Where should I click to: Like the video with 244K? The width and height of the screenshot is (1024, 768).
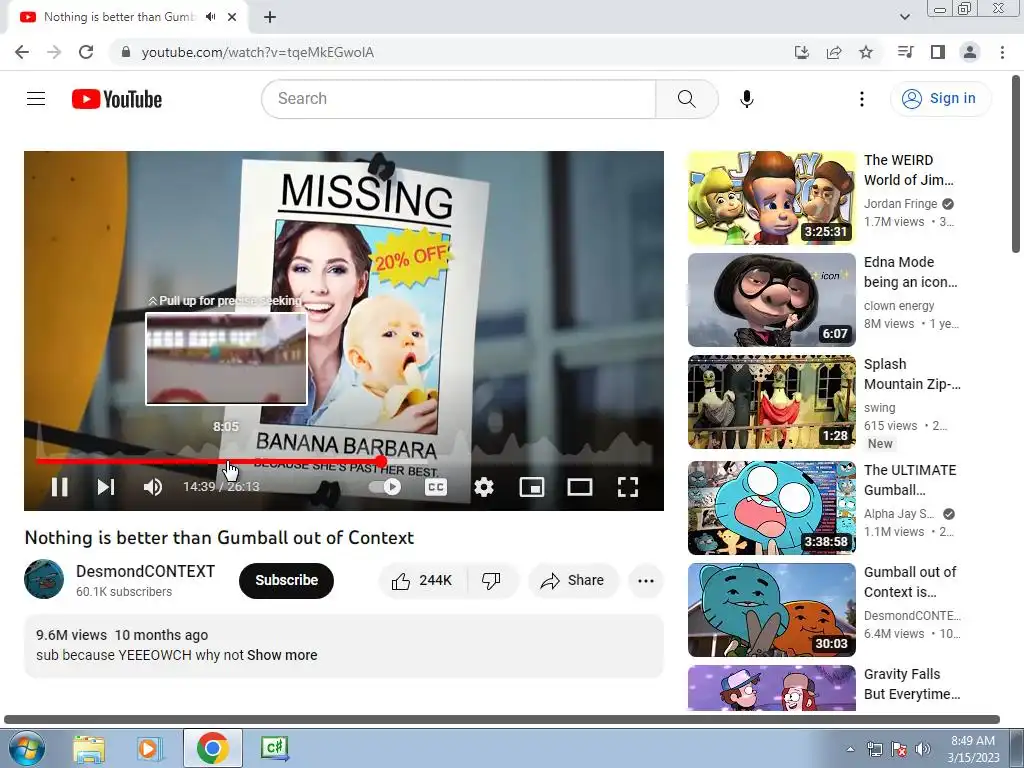tap(423, 581)
